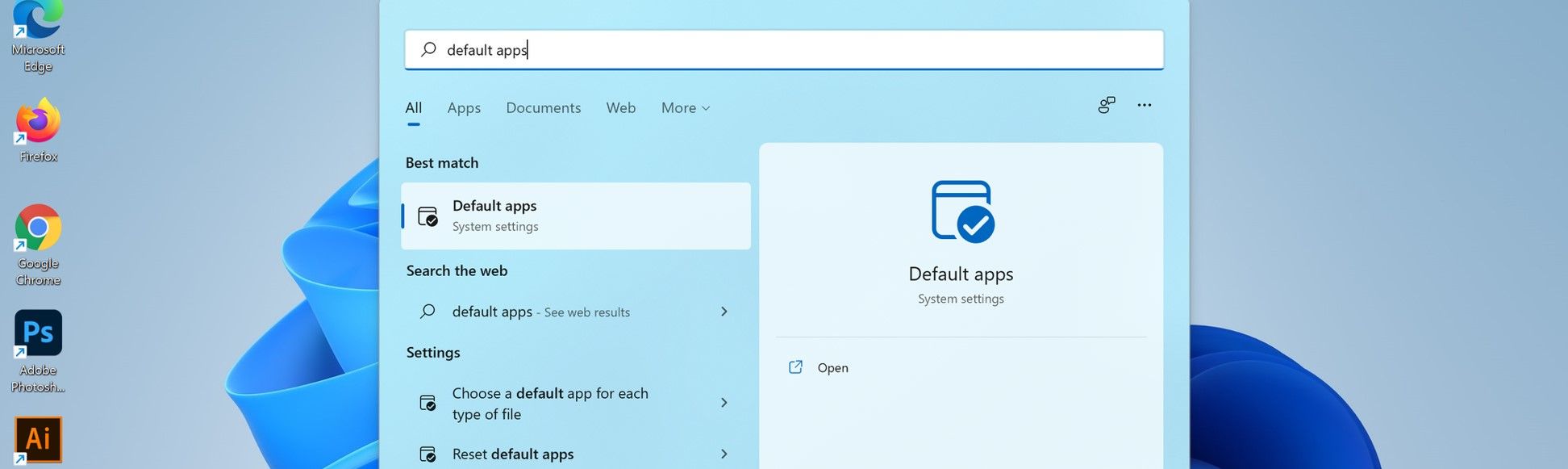Click Open in the preview pane

832,368
